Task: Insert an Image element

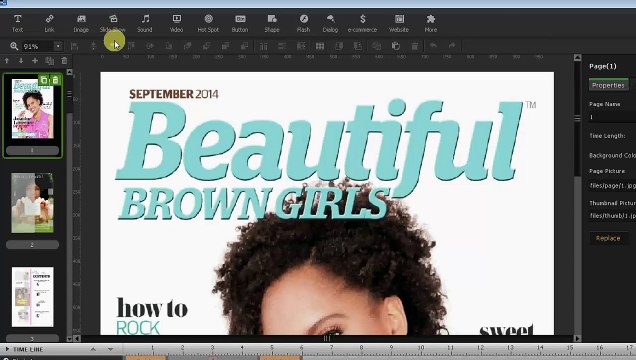Action: click(81, 24)
